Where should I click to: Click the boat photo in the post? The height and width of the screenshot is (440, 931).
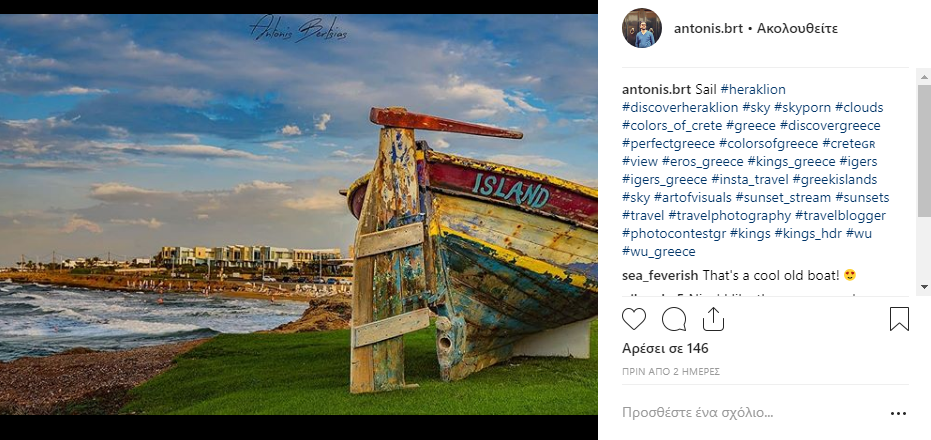click(299, 214)
